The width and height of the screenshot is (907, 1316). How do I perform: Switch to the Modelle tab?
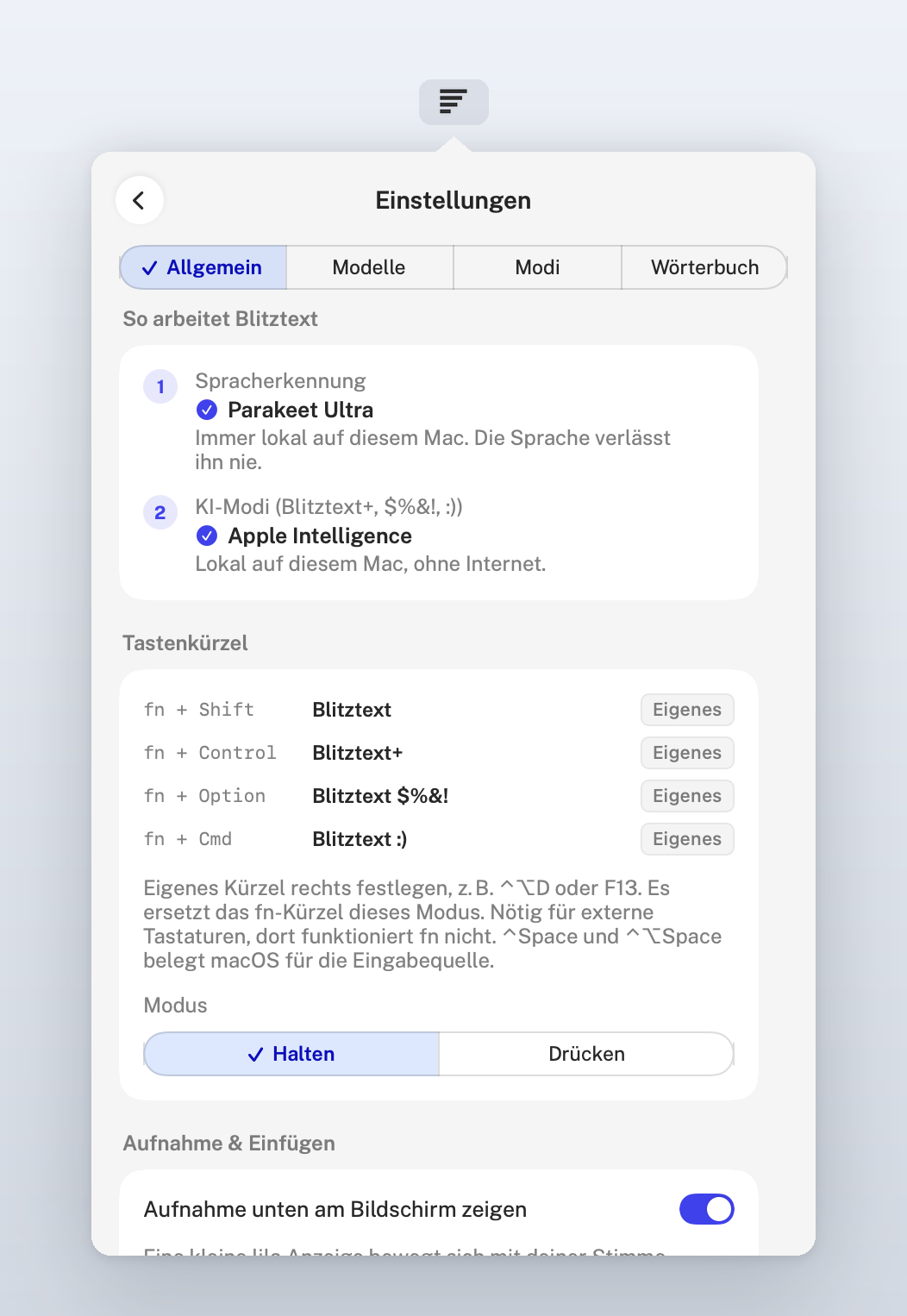(x=369, y=267)
